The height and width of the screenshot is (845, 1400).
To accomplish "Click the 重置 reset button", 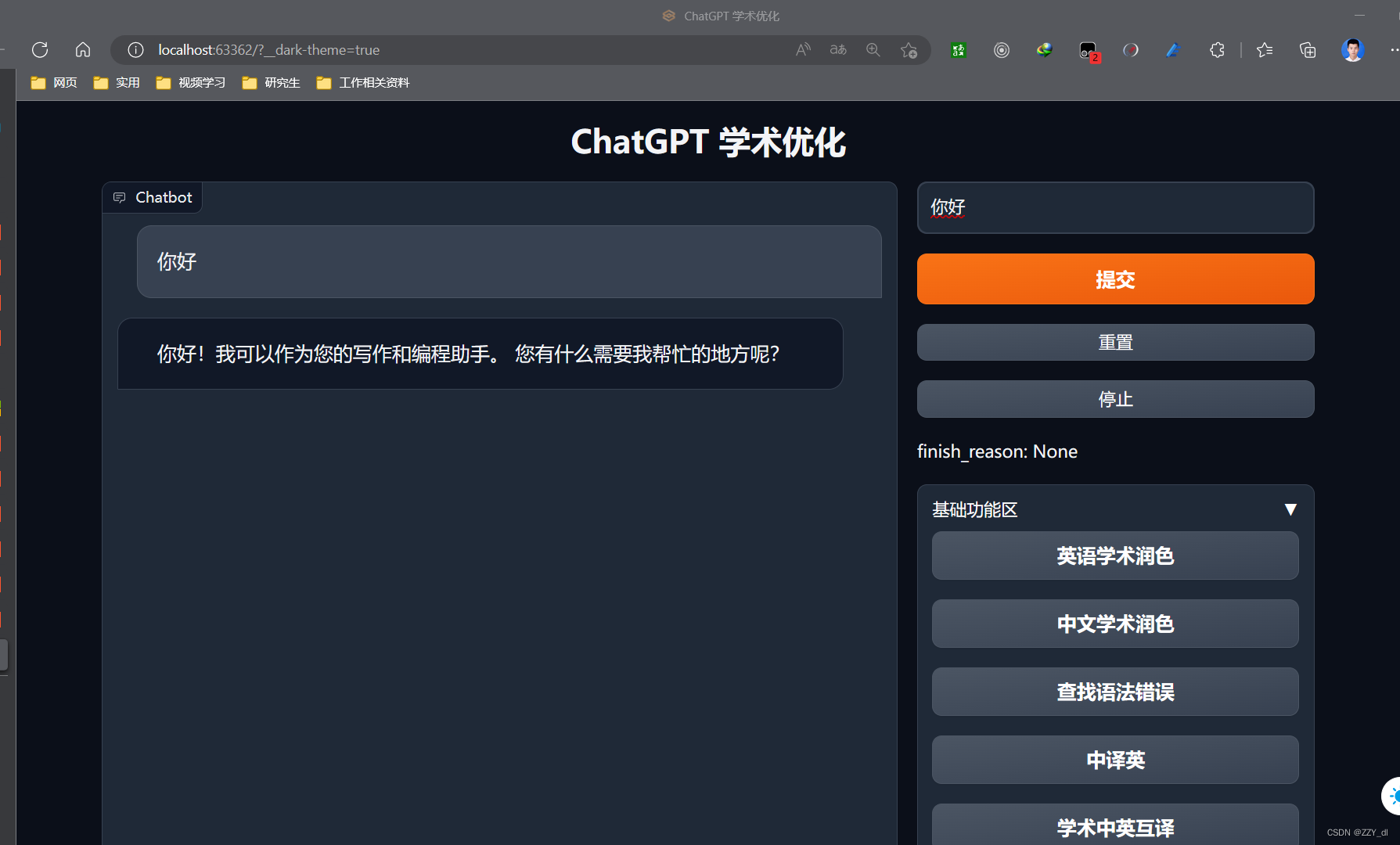I will point(1115,343).
